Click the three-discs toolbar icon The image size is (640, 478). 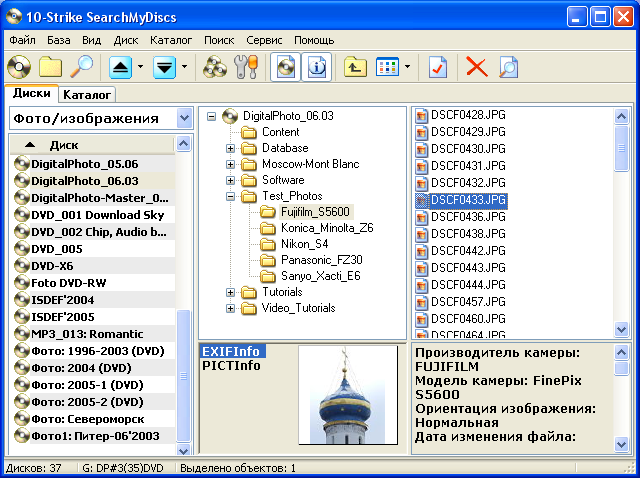(214, 67)
